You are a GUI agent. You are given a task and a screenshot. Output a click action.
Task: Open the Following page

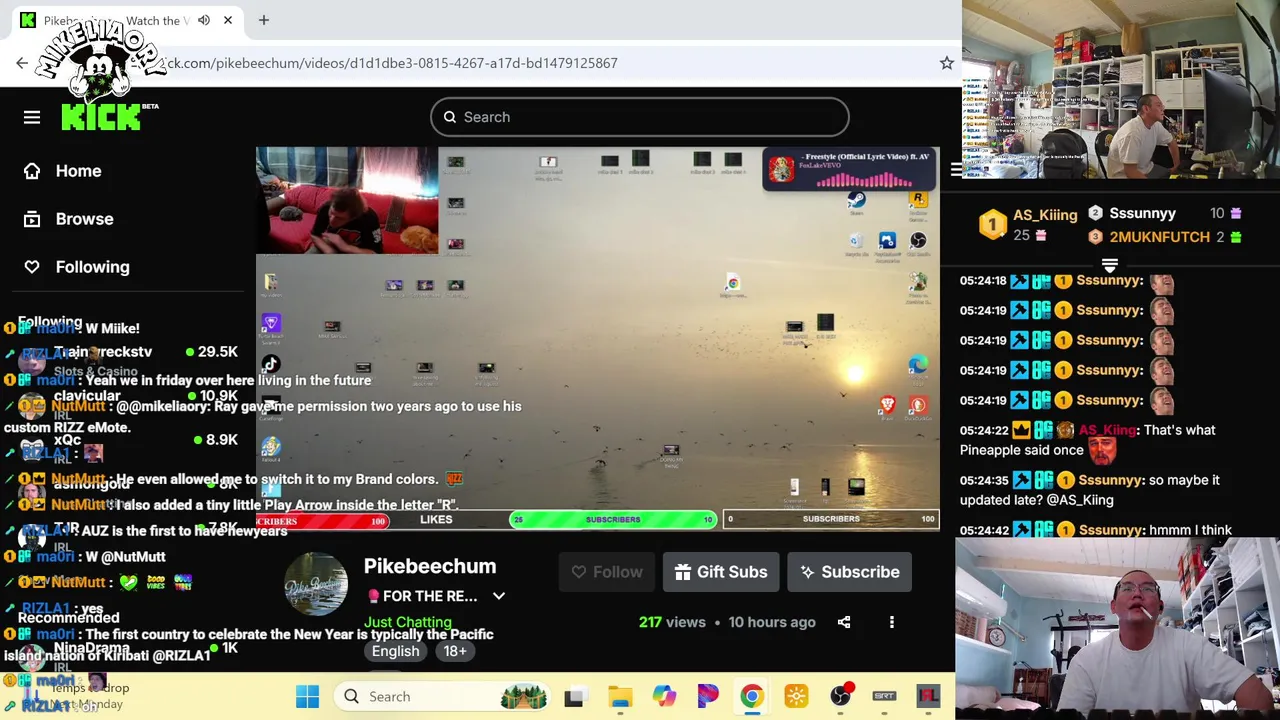tap(92, 267)
